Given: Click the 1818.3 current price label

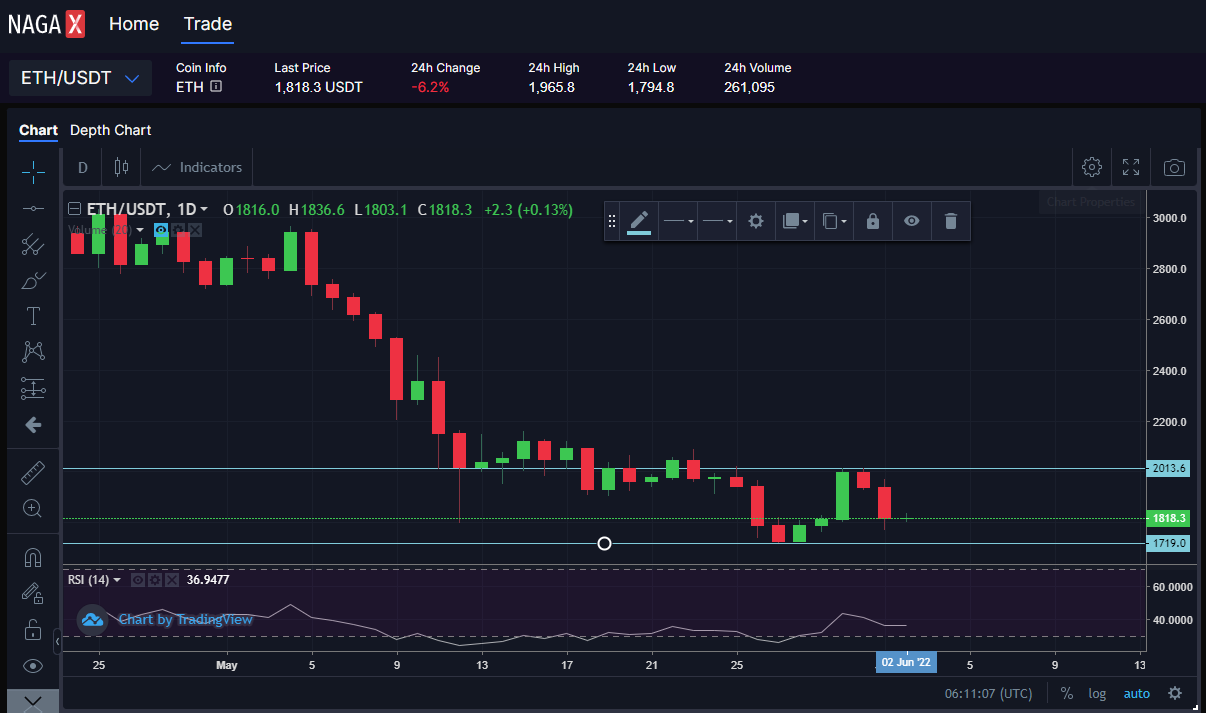Looking at the screenshot, I should (1168, 518).
